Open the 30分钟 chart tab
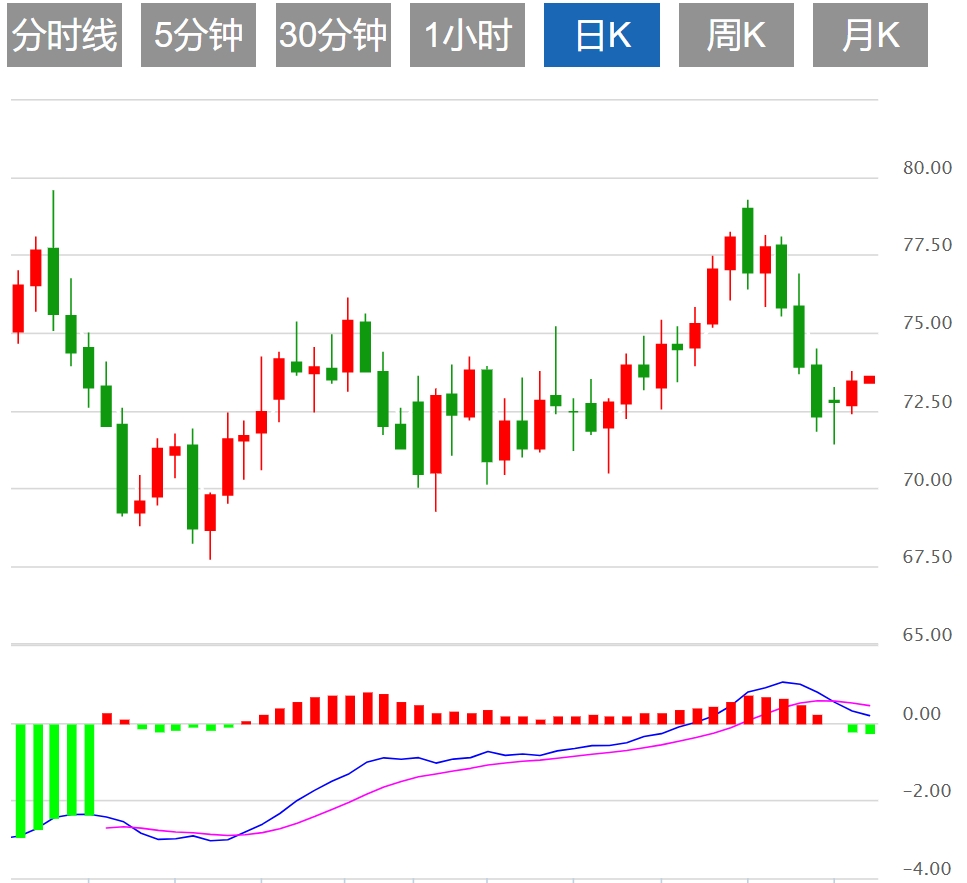Viewport: 967px width, 883px height. (333, 35)
